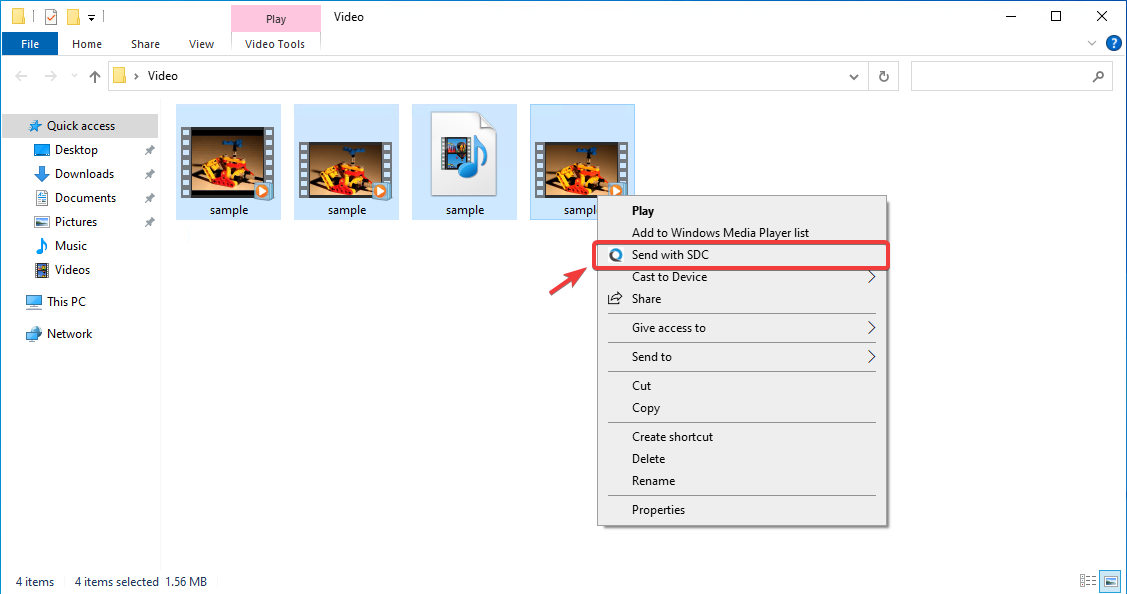The height and width of the screenshot is (594, 1127).
Task: Unpin Downloads from Quick access
Action: pos(148,173)
